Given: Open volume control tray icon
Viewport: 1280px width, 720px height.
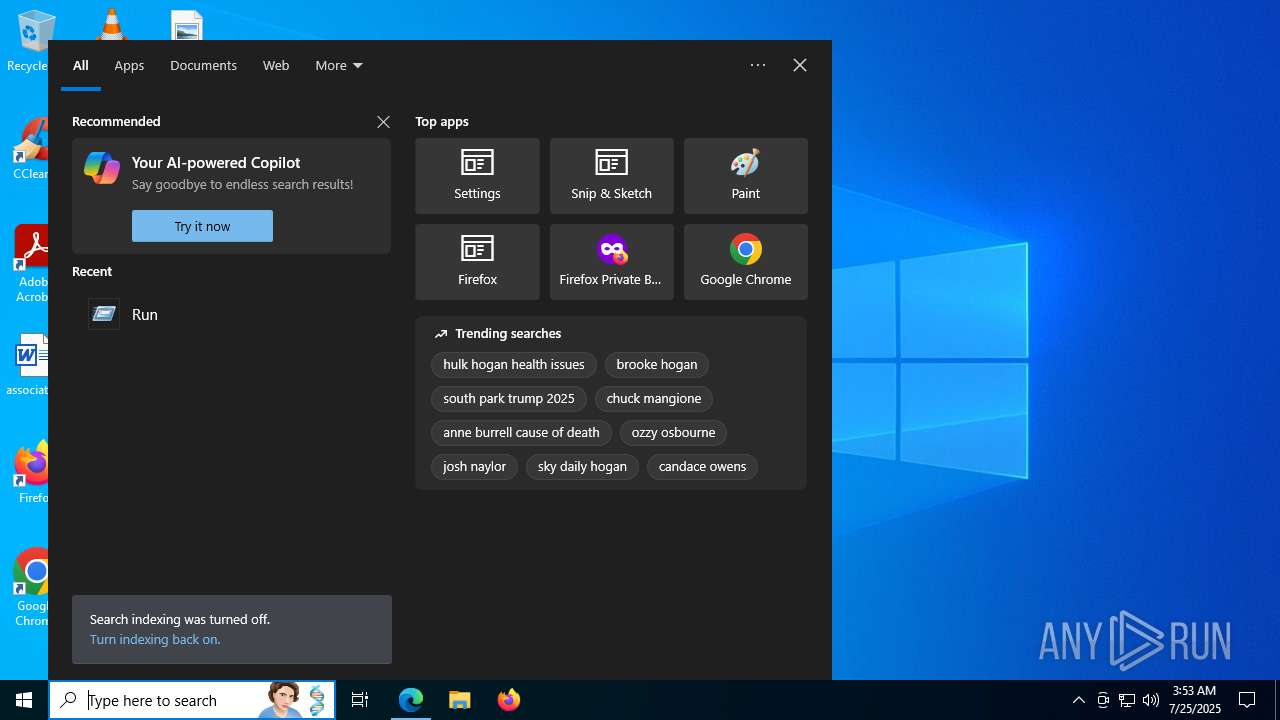Looking at the screenshot, I should (x=1151, y=700).
